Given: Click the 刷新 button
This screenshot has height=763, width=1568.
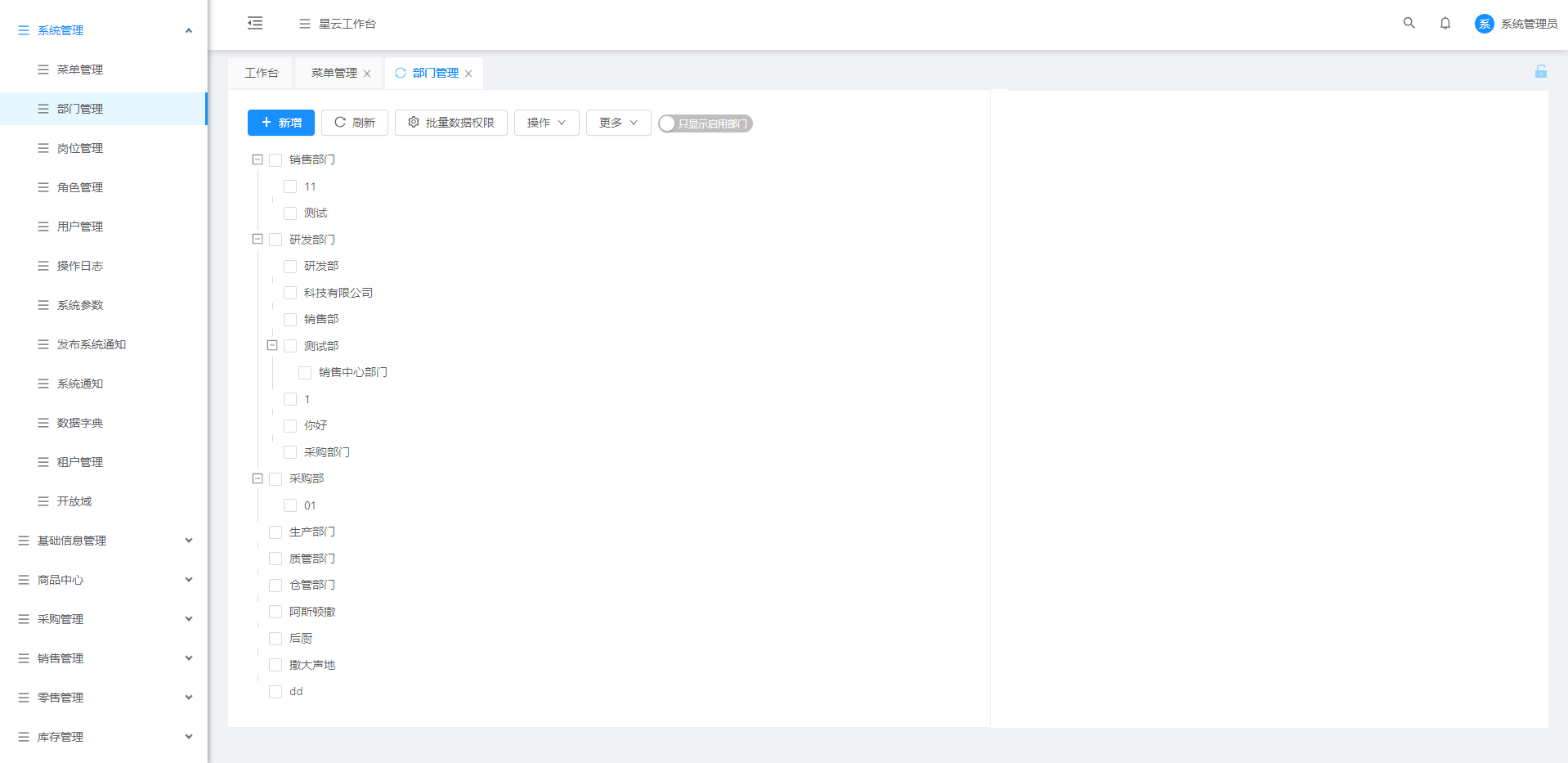Looking at the screenshot, I should pos(355,123).
